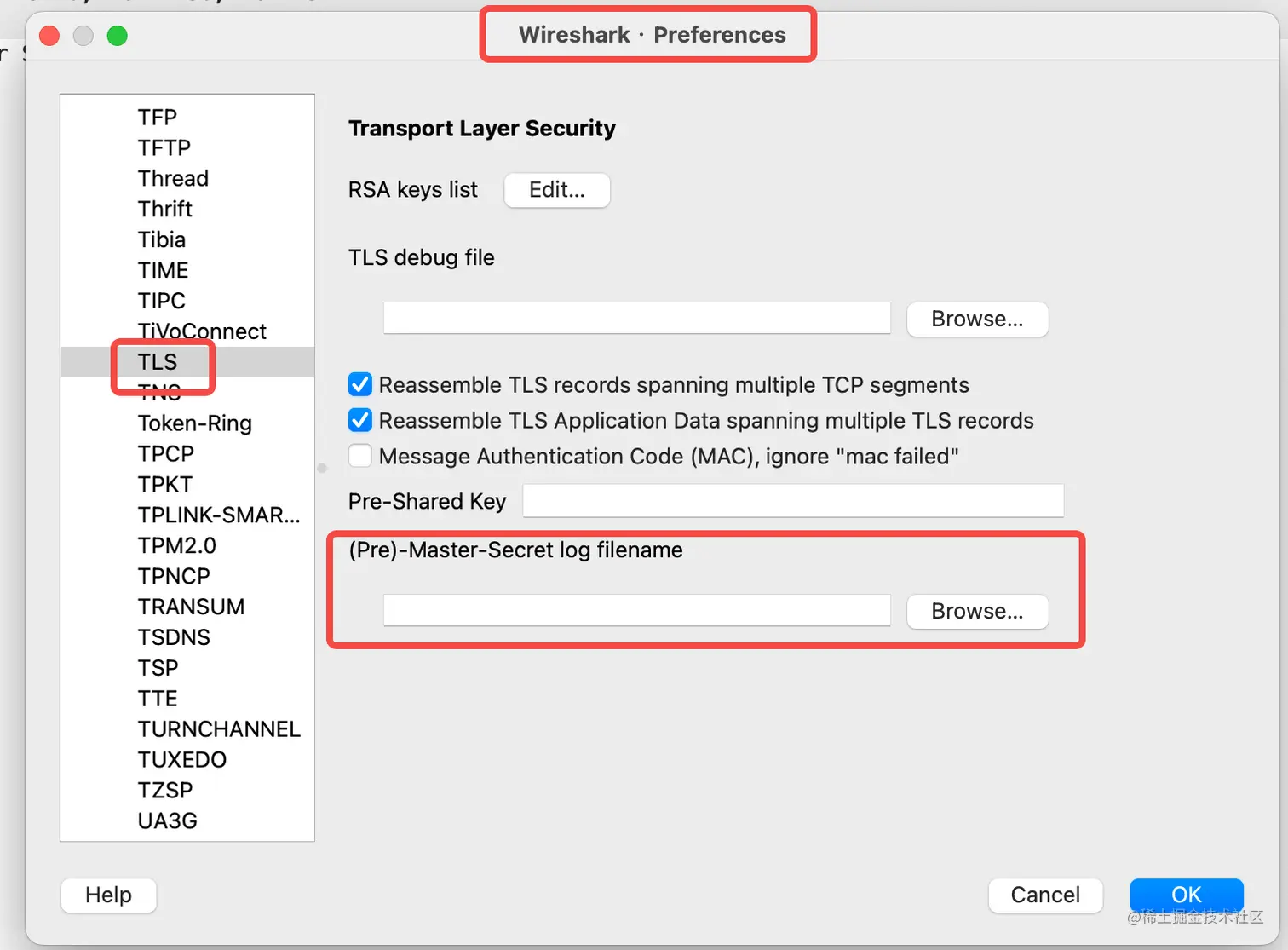
Task: Select Thread protocol entry
Action: tap(187, 178)
